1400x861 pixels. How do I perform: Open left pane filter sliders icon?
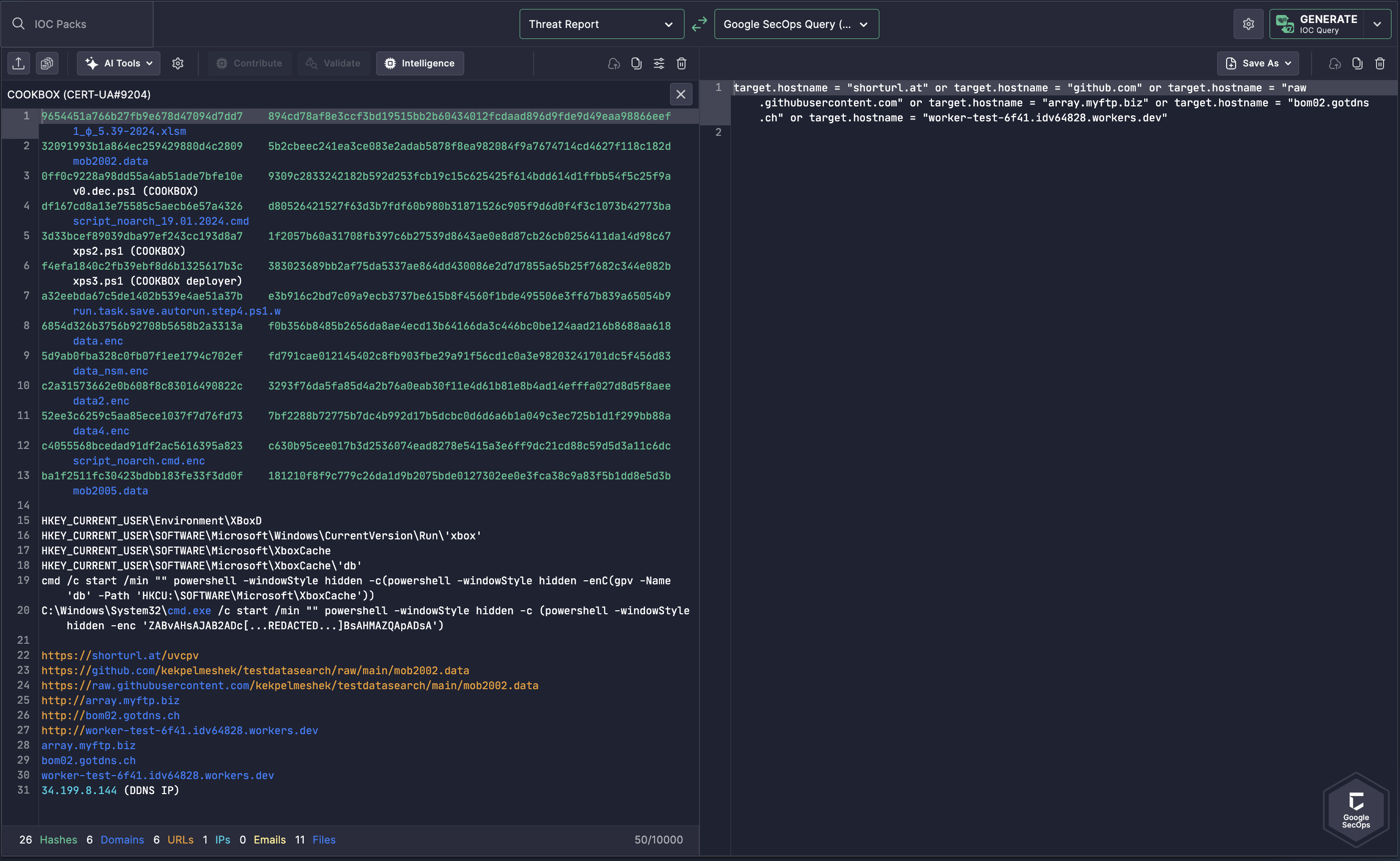[659, 63]
